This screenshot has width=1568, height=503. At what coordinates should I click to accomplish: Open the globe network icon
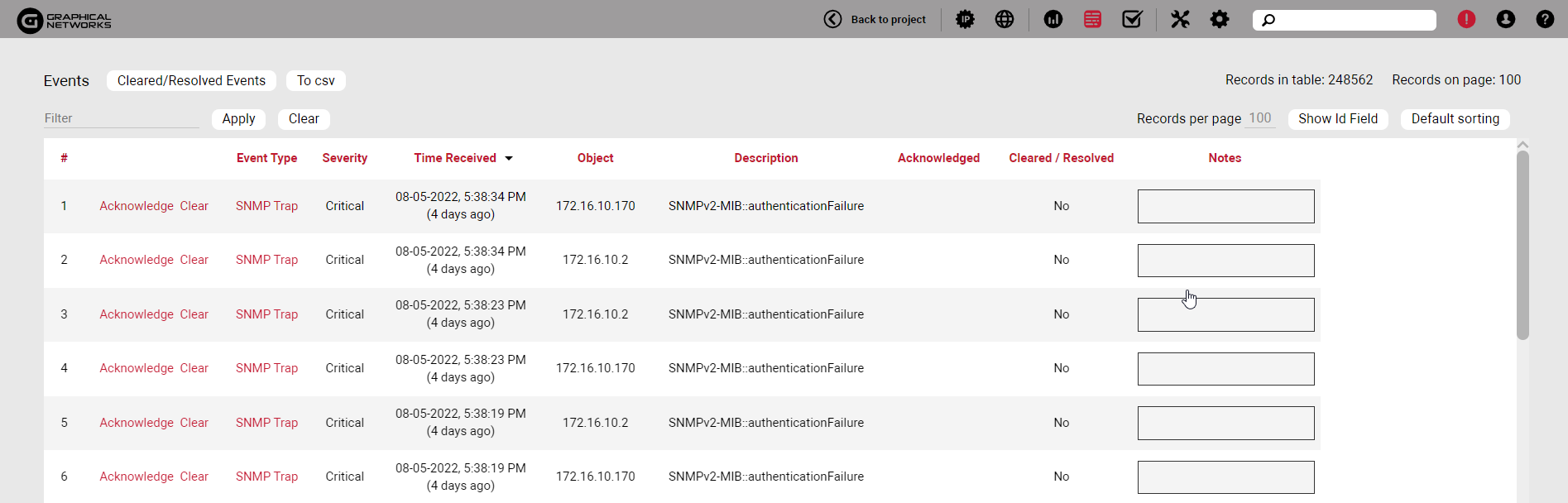1005,19
